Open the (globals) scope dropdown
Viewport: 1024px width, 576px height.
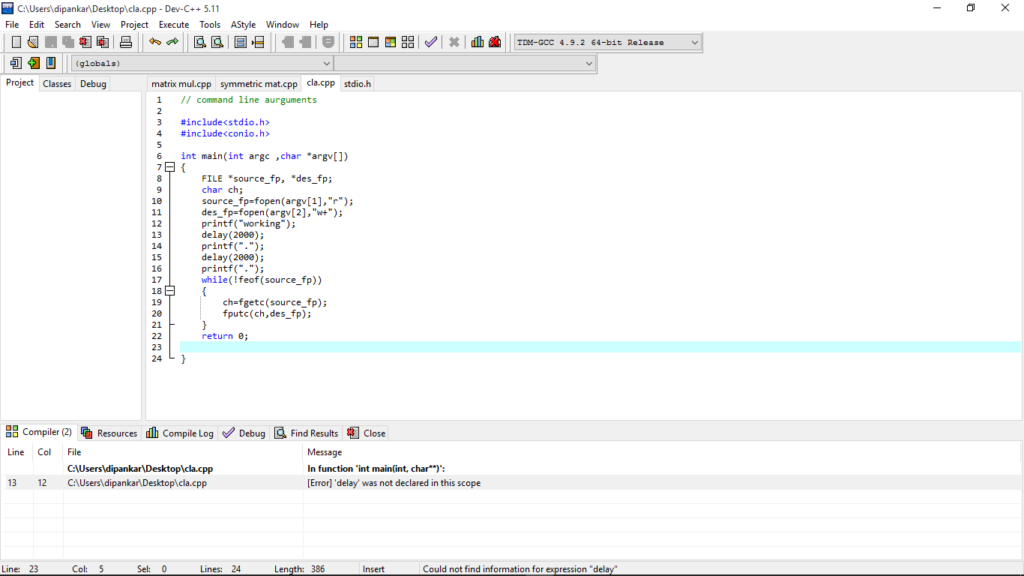[325, 63]
